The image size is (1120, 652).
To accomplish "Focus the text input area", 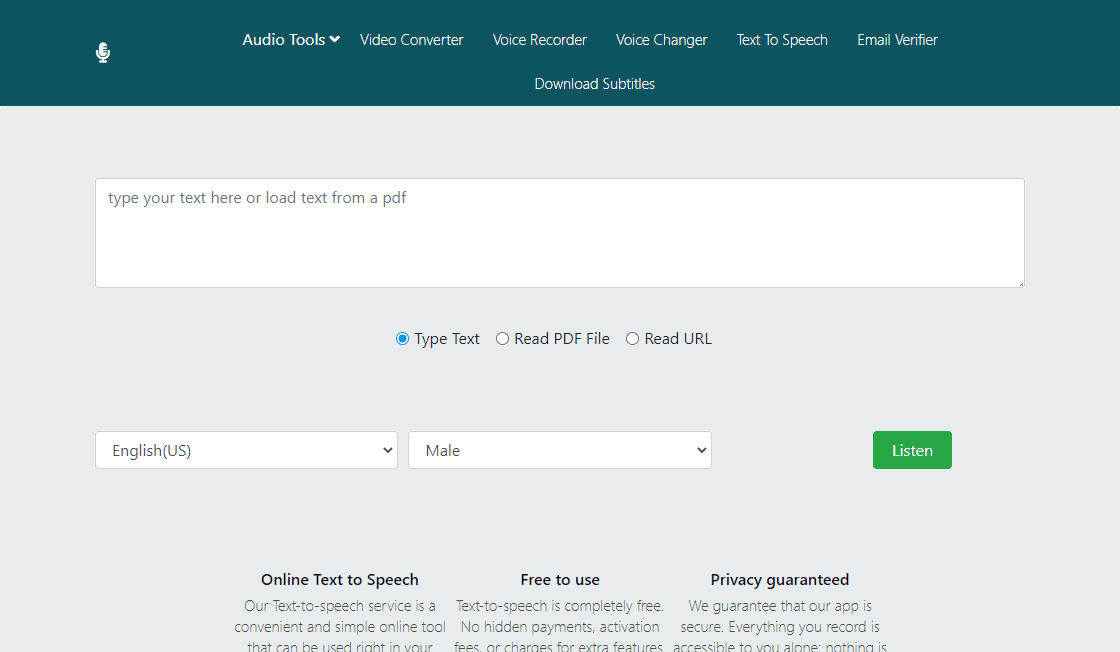I will (559, 233).
